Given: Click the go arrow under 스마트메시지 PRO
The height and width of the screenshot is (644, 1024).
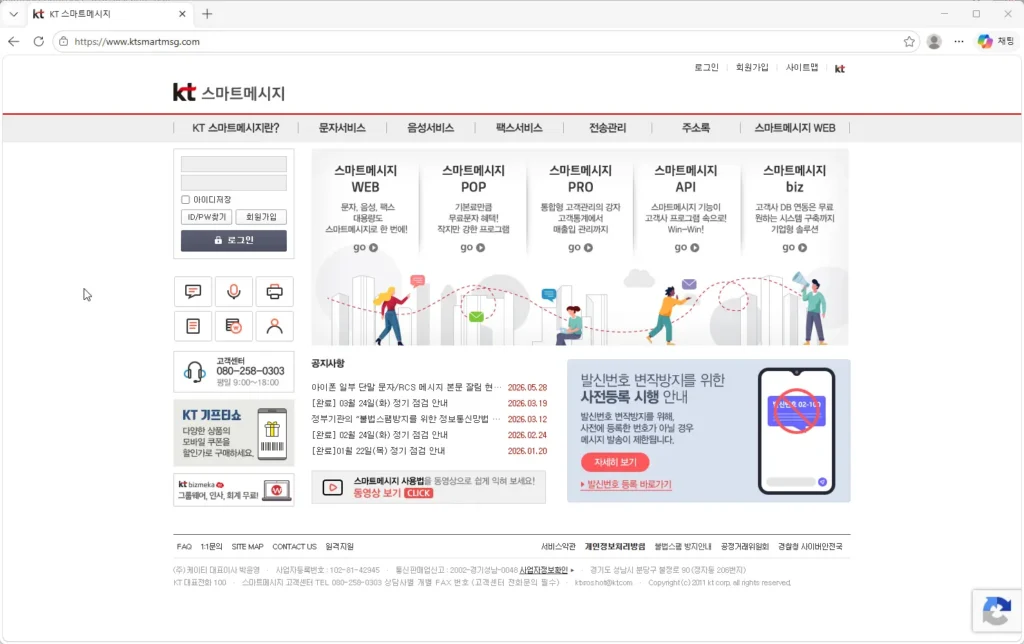Looking at the screenshot, I should pos(581,248).
